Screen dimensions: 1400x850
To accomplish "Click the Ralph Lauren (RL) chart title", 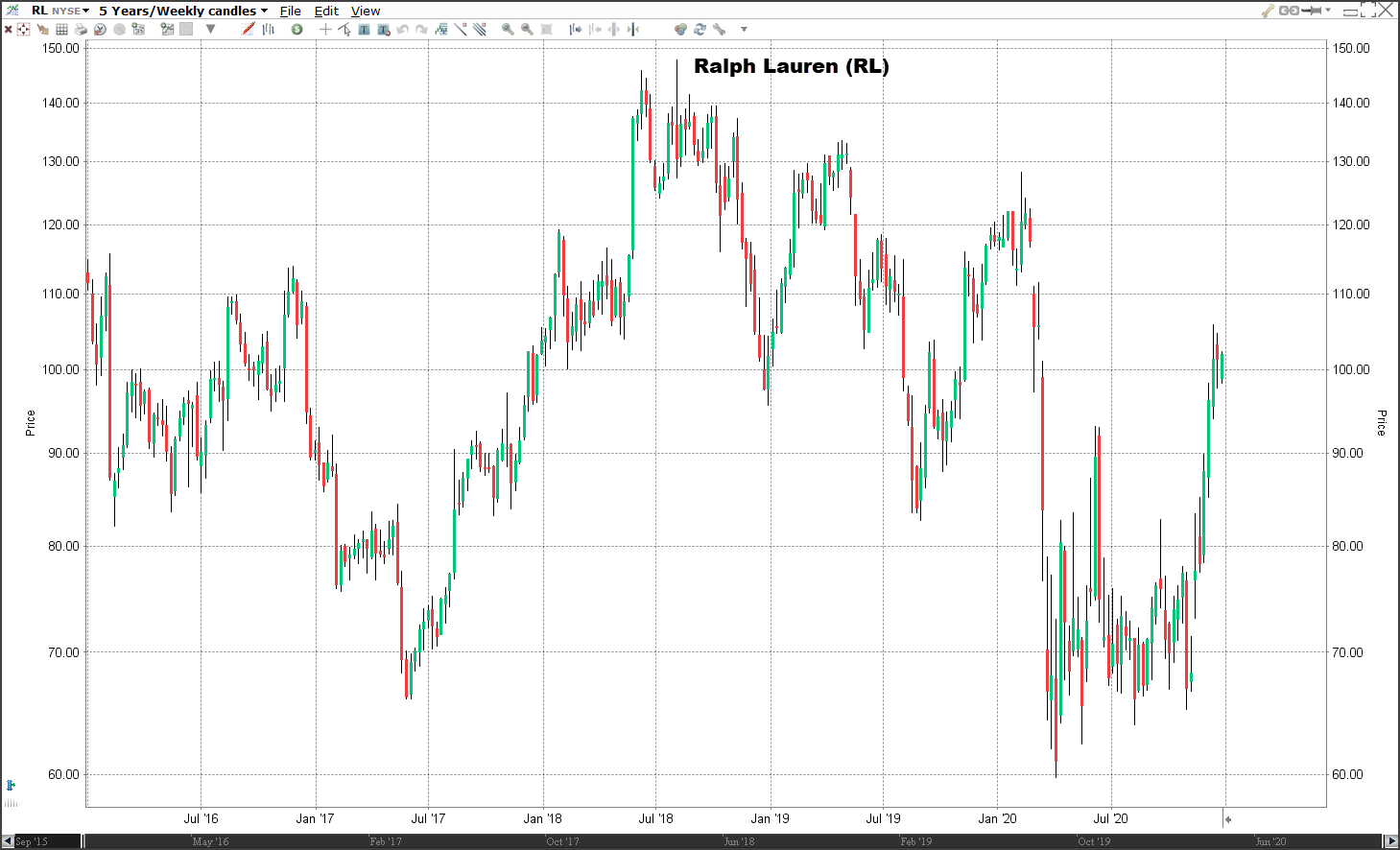I will (792, 66).
